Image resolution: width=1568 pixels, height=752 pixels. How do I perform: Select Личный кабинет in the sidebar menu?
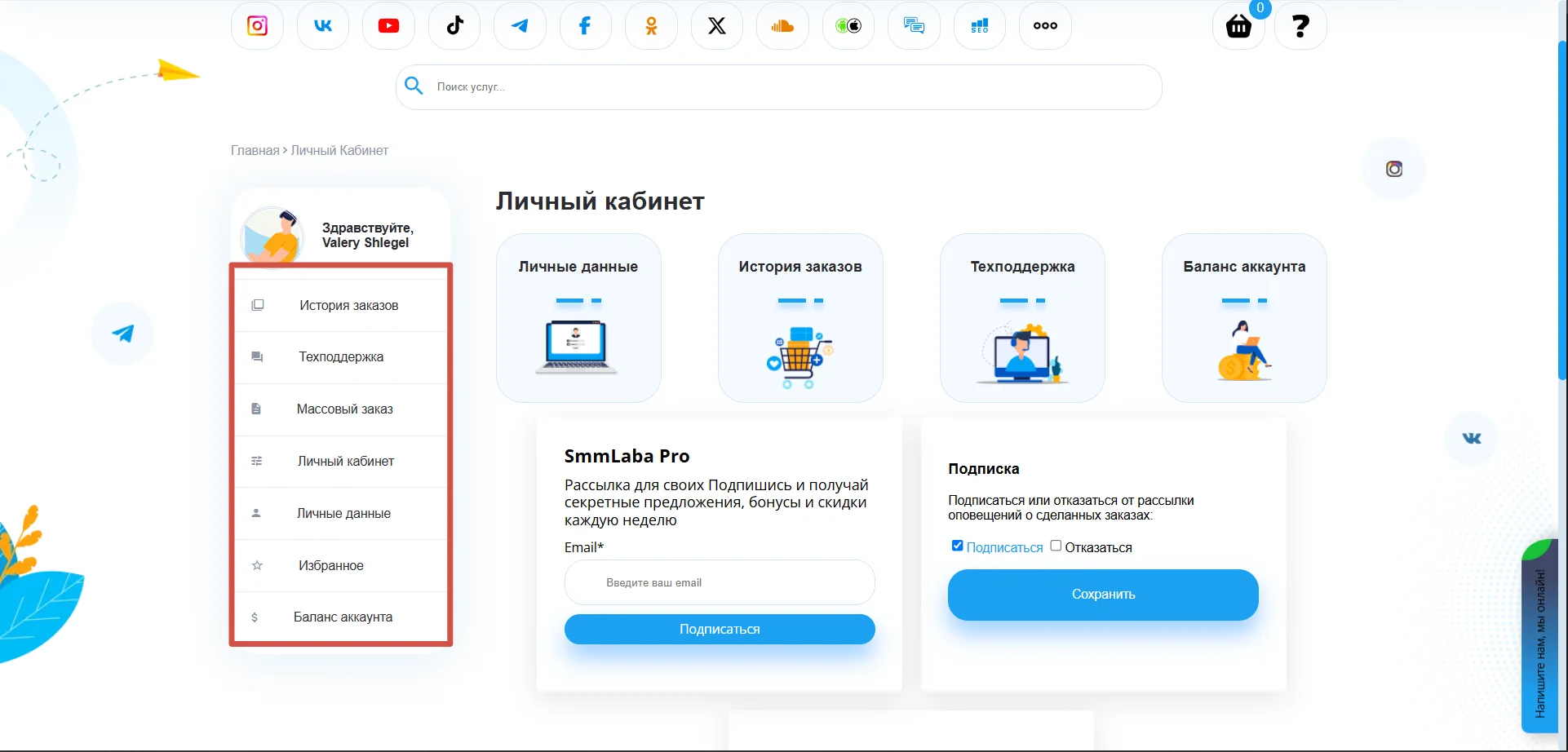[341, 462]
